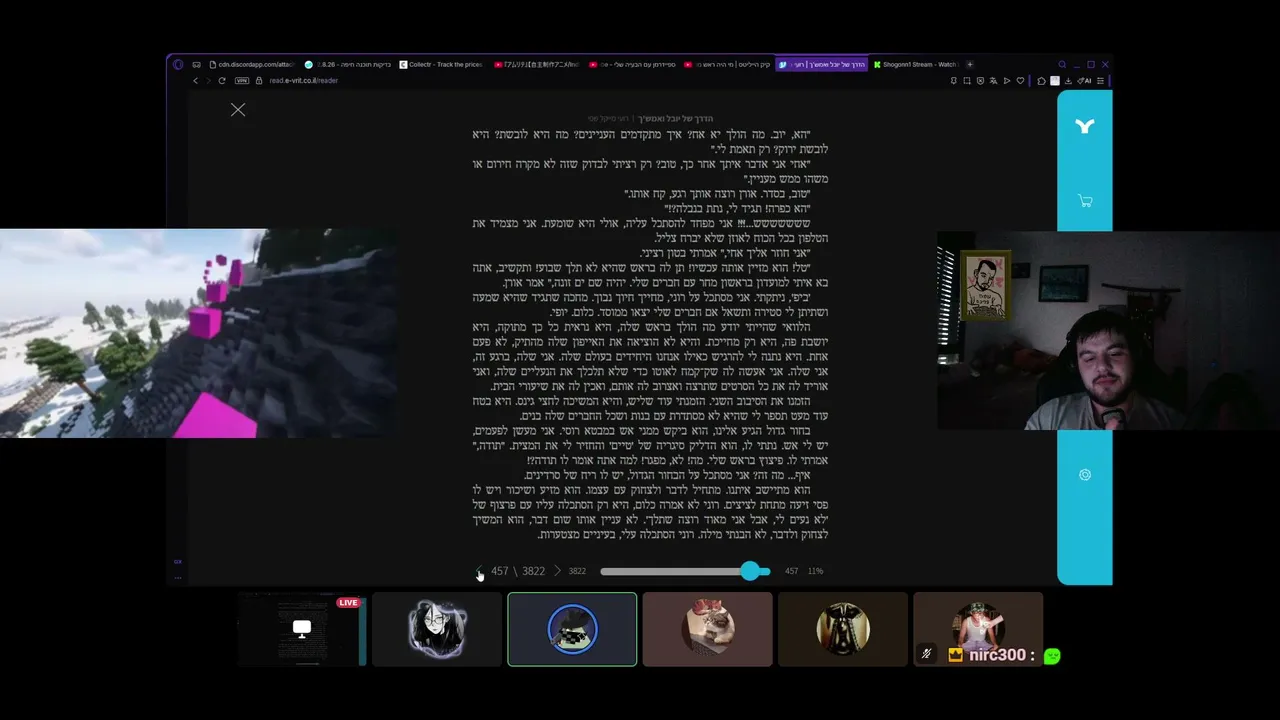
Task: Select the green-highlighted speaking participant tile
Action: [x=572, y=629]
